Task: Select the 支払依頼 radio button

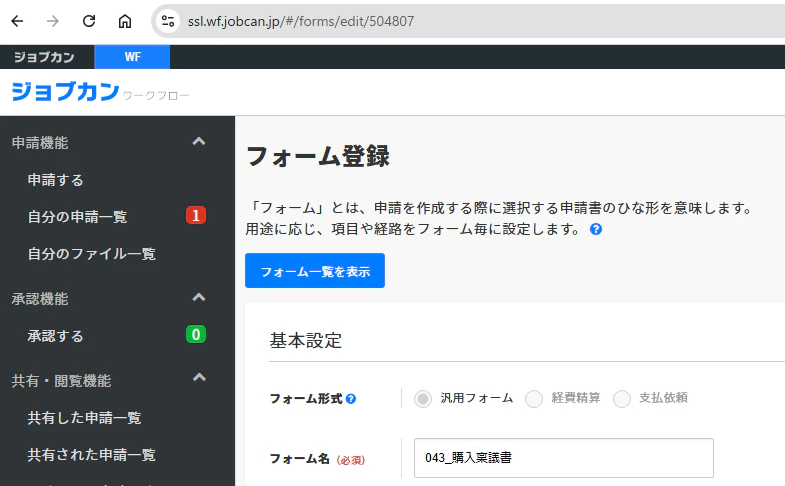Action: (x=622, y=399)
